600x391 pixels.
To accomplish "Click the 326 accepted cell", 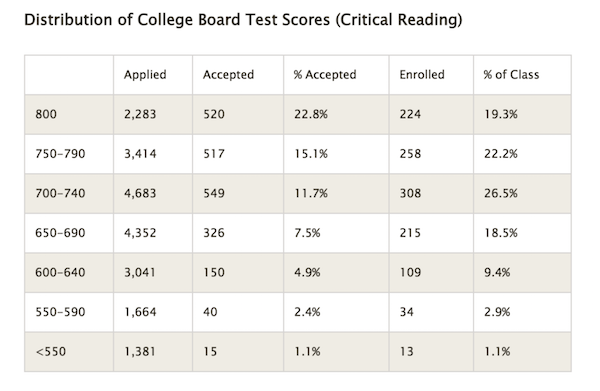I will pos(214,233).
